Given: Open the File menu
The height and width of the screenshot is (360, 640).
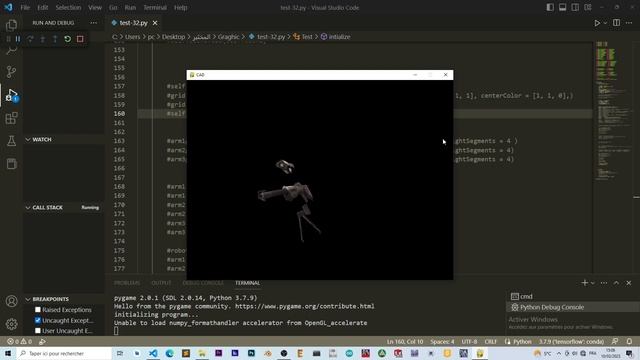Looking at the screenshot, I should (25, 7).
